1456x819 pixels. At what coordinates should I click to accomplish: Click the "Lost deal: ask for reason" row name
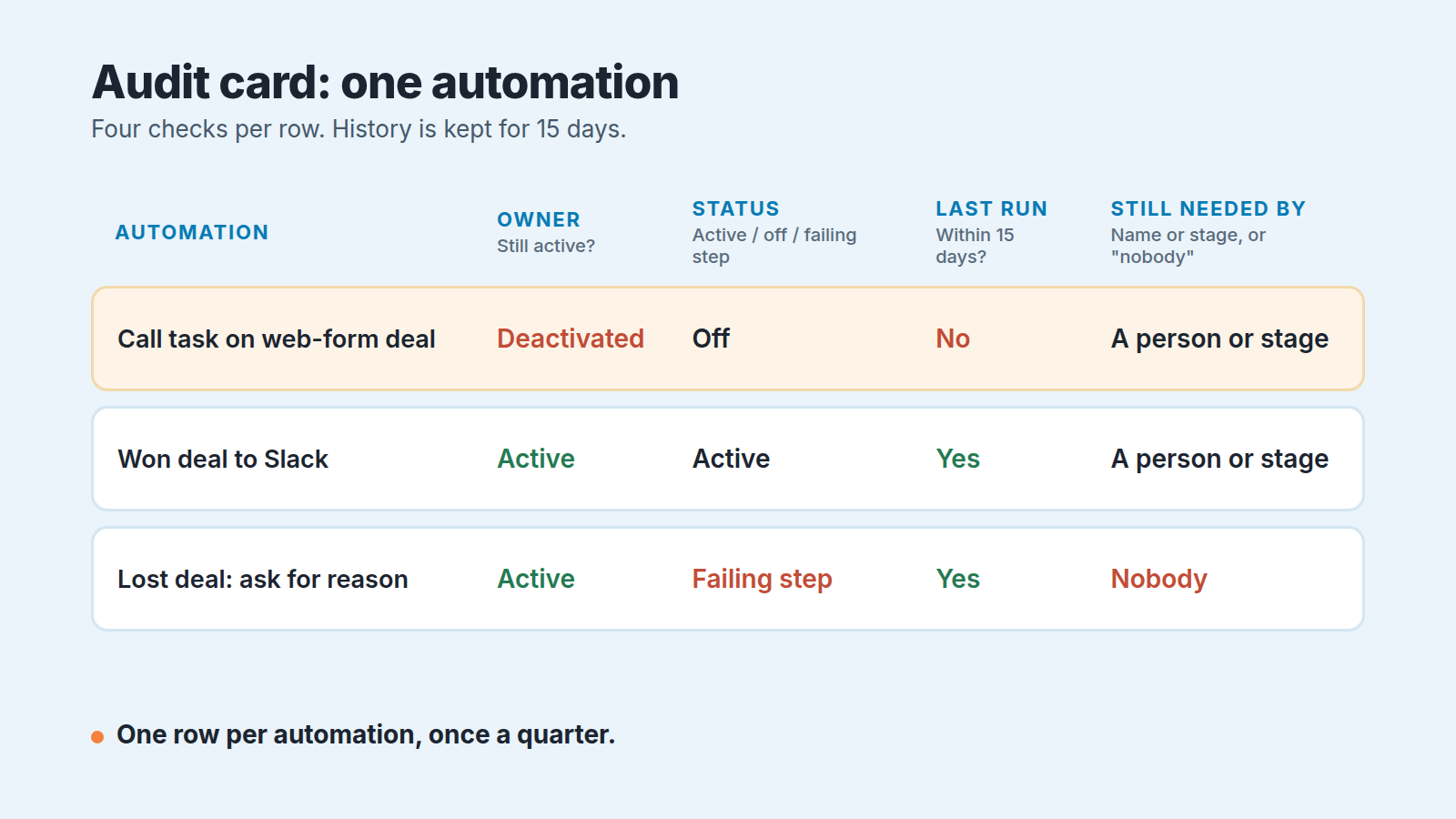(263, 580)
